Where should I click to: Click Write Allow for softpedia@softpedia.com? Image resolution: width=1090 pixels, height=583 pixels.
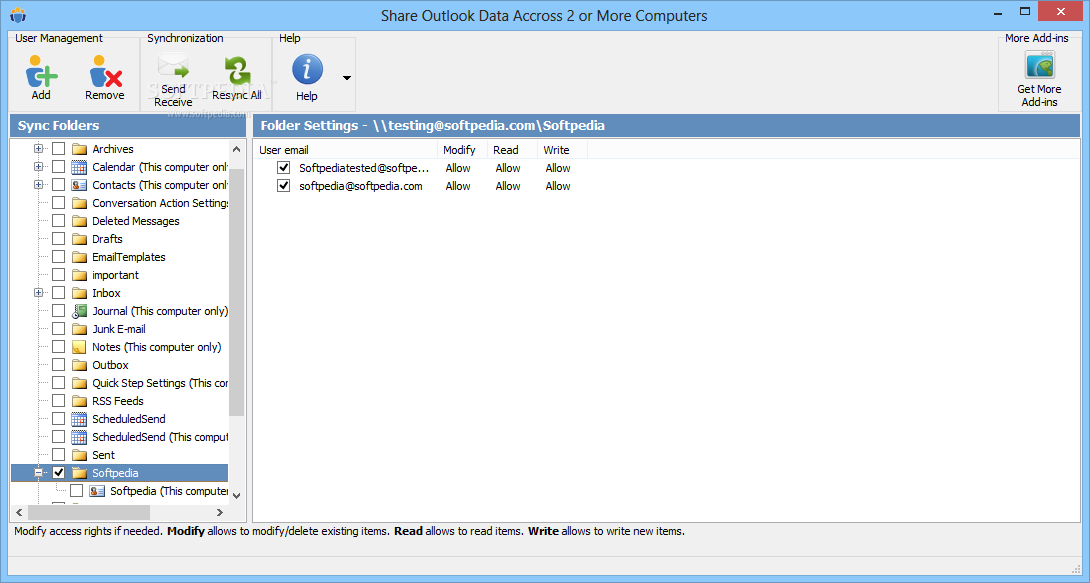point(558,186)
